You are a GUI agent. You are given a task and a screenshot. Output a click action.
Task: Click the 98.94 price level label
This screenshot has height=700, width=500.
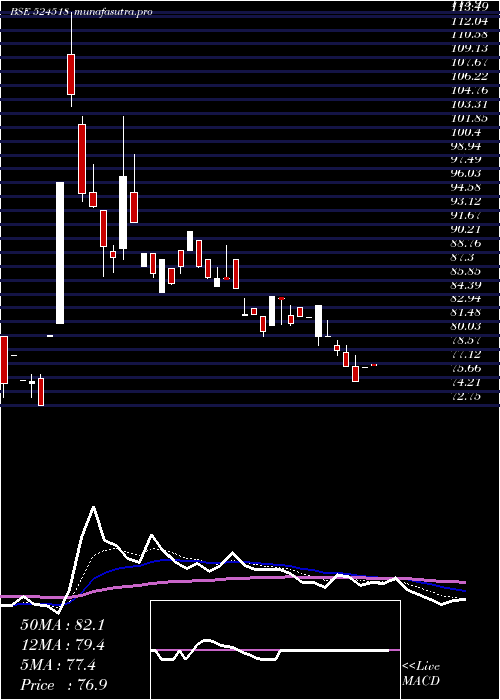click(x=467, y=146)
